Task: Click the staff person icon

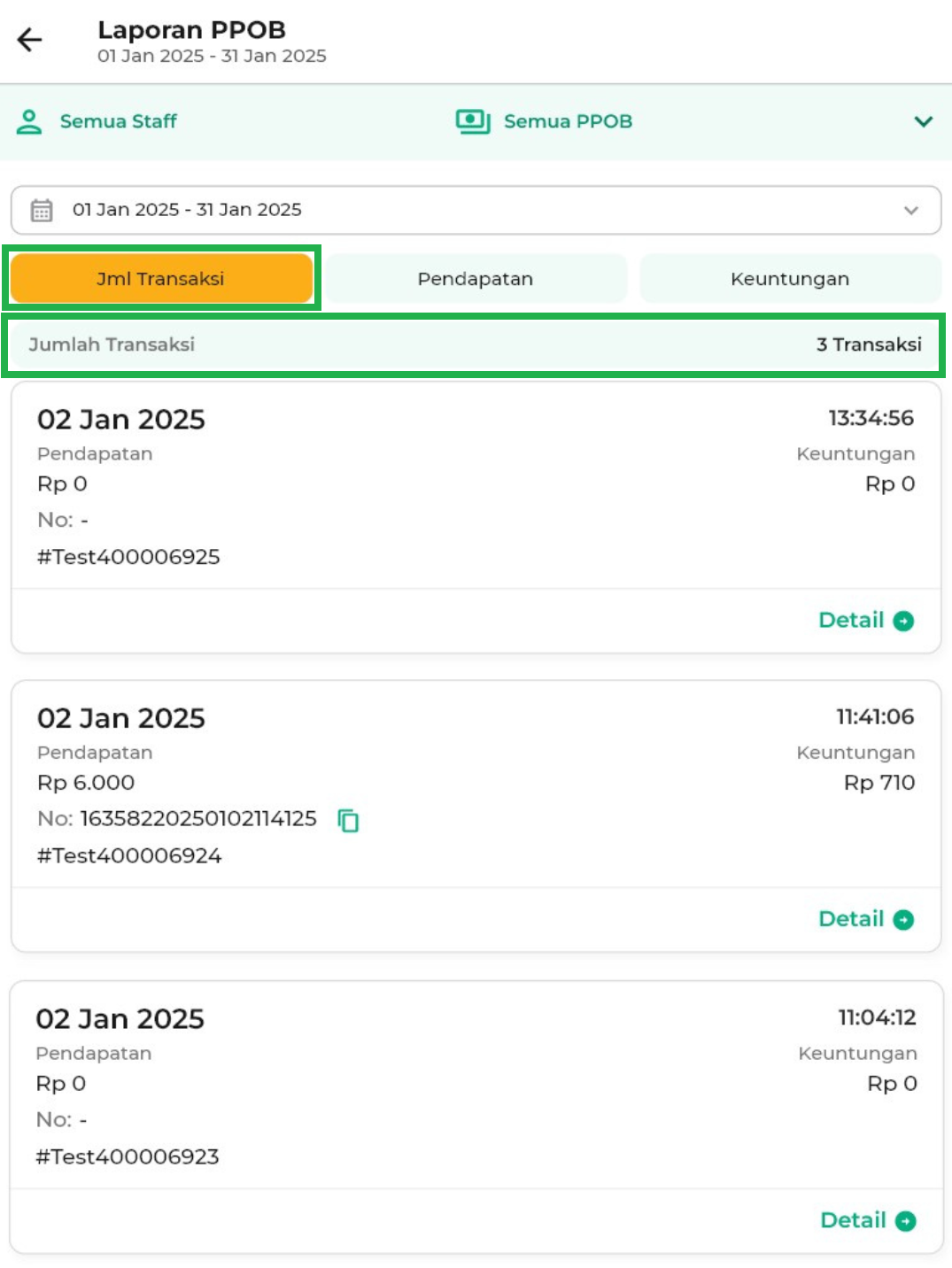Action: coord(29,122)
